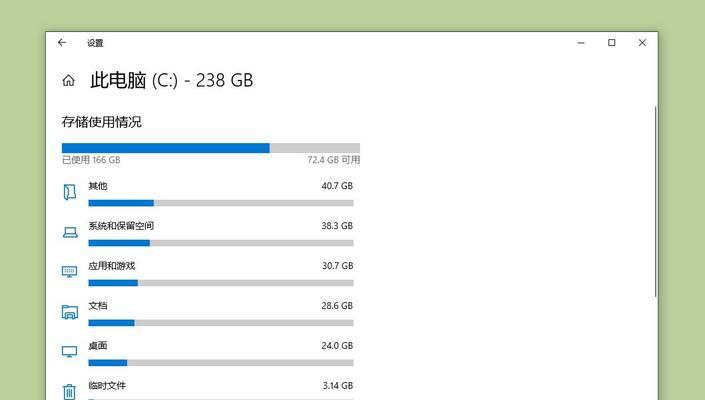
Task: Click the 临时文件 trash bin icon
Action: (69, 391)
